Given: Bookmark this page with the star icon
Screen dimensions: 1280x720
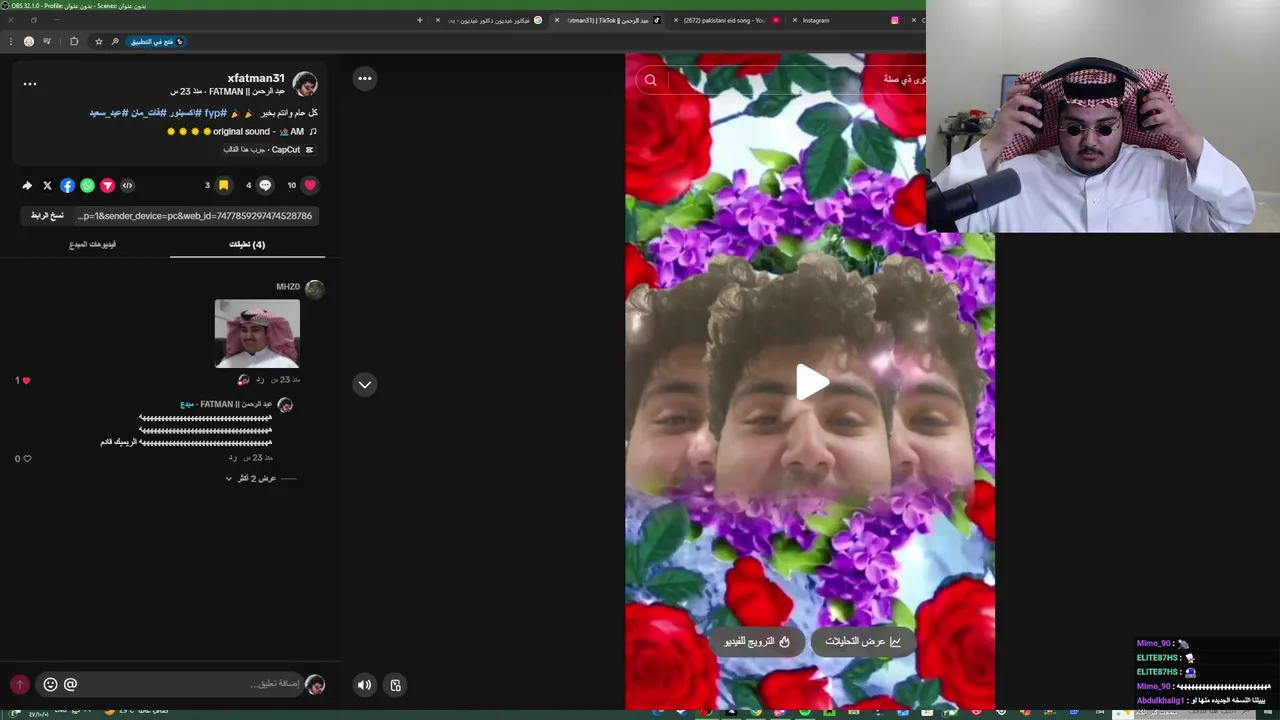Looking at the screenshot, I should point(98,41).
